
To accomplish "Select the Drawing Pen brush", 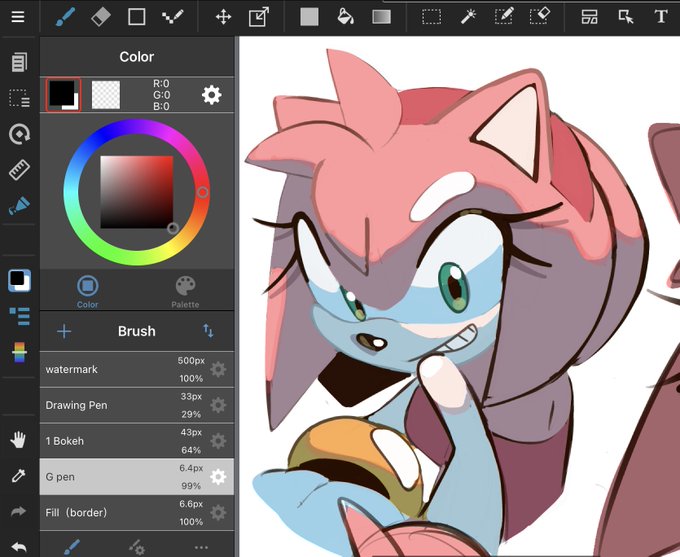I will pyautogui.click(x=137, y=405).
